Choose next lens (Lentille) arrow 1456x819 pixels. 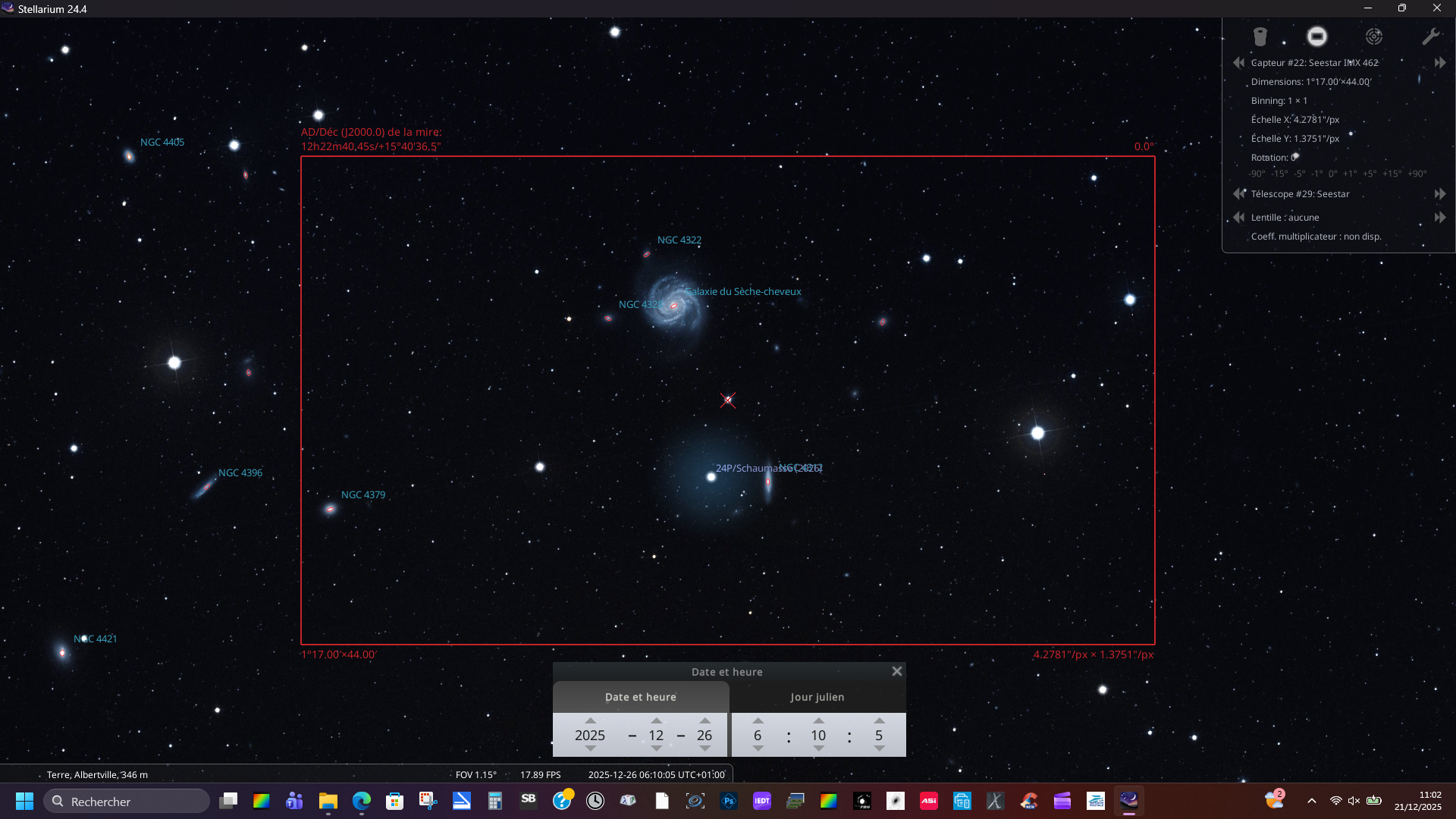1439,218
